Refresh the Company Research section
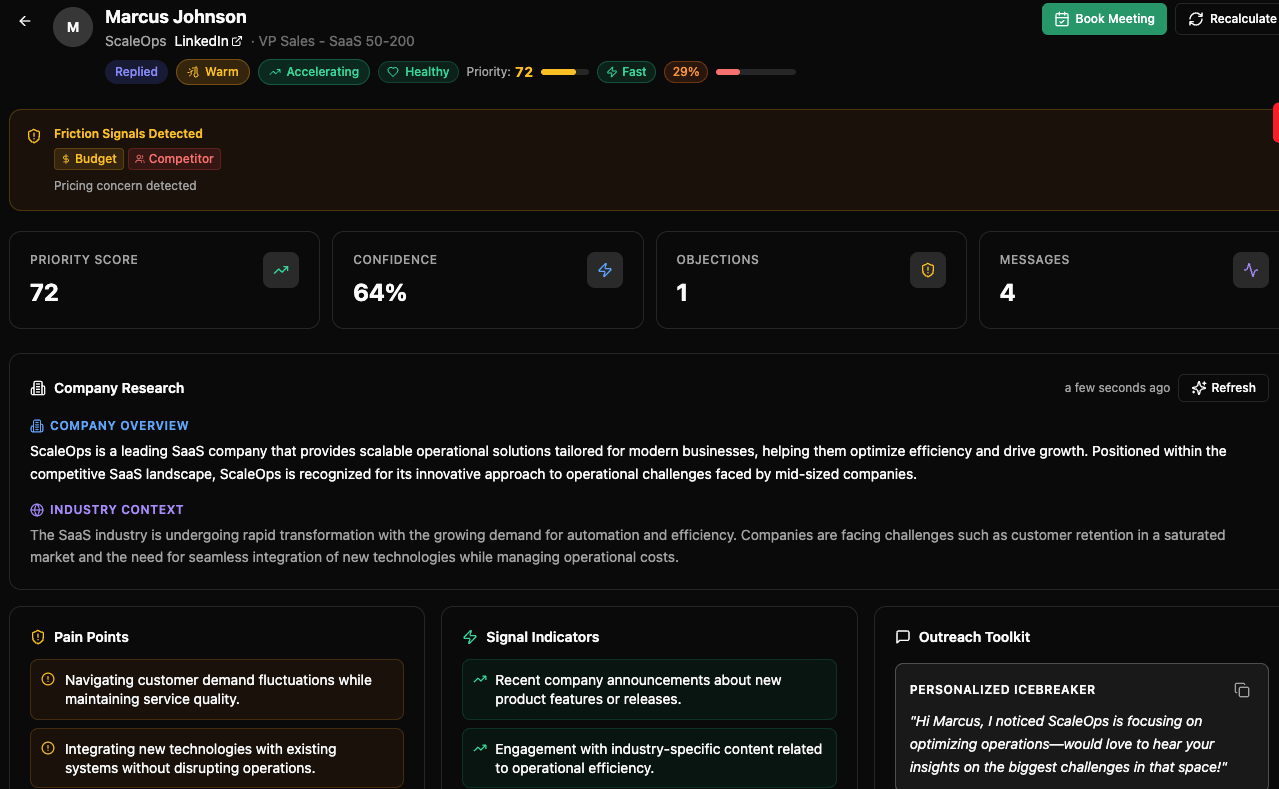The width and height of the screenshot is (1279, 789). tap(1223, 388)
